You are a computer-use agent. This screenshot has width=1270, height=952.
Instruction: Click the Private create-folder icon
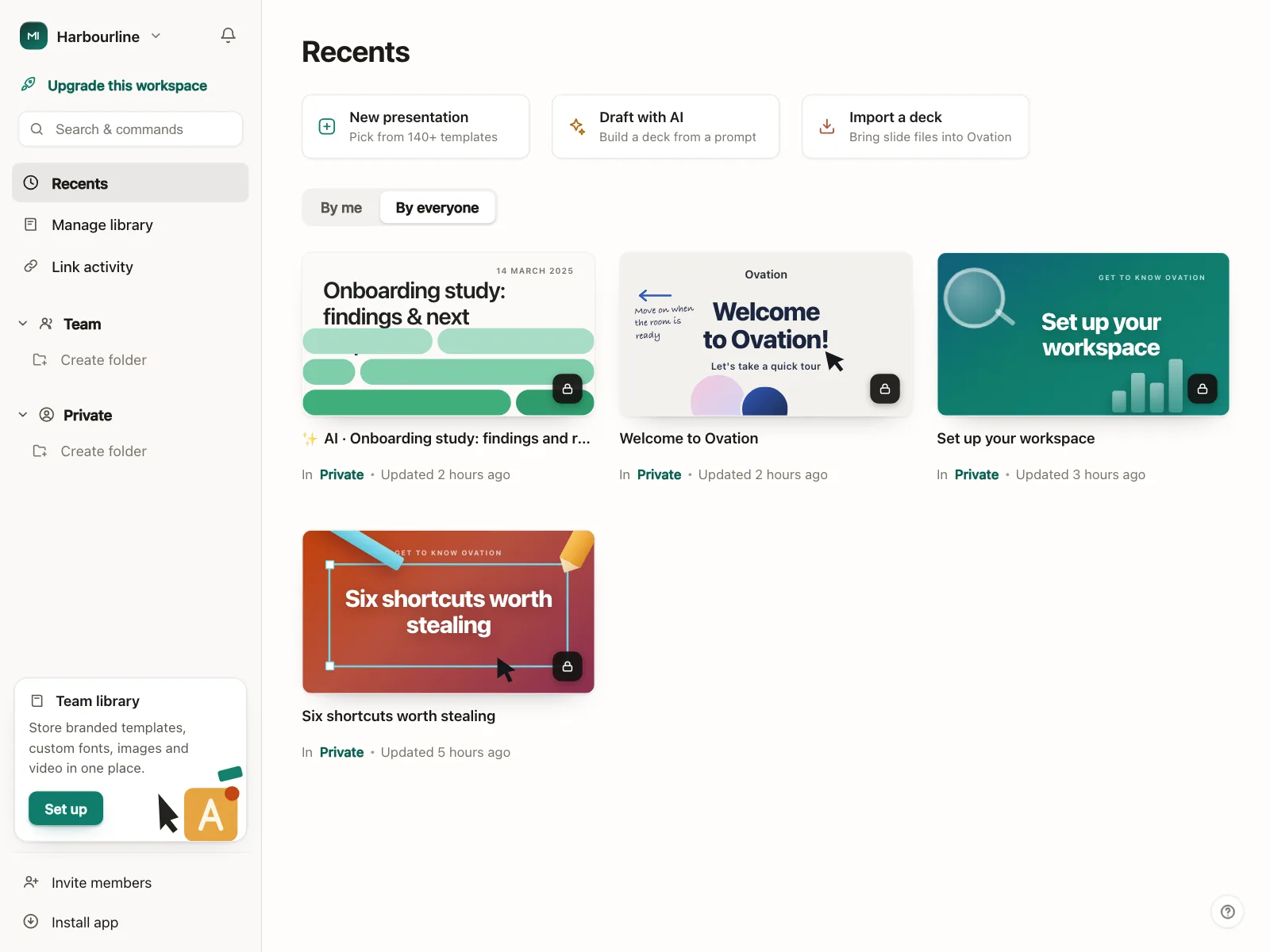[x=40, y=451]
